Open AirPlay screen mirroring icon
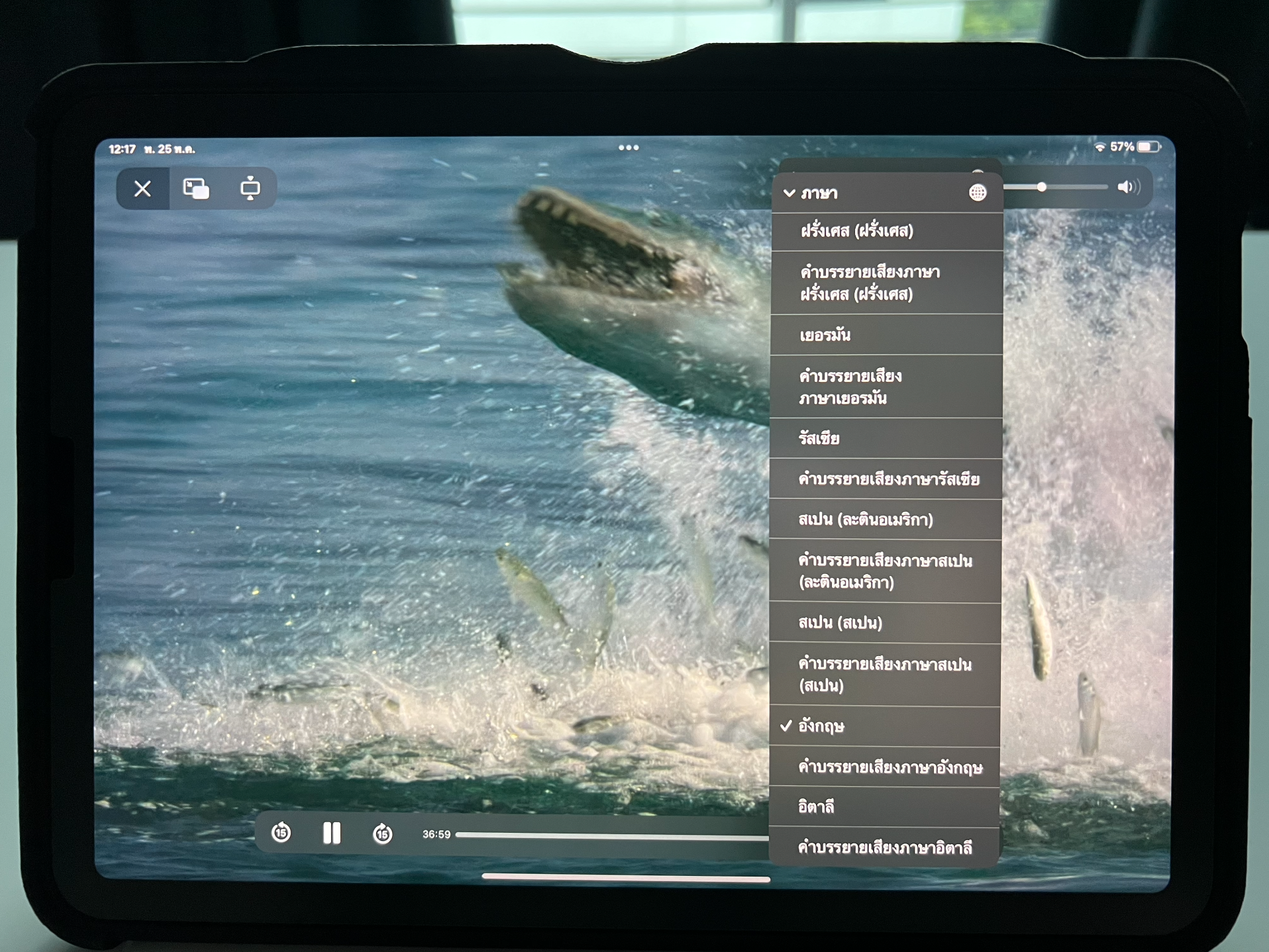 pos(250,189)
